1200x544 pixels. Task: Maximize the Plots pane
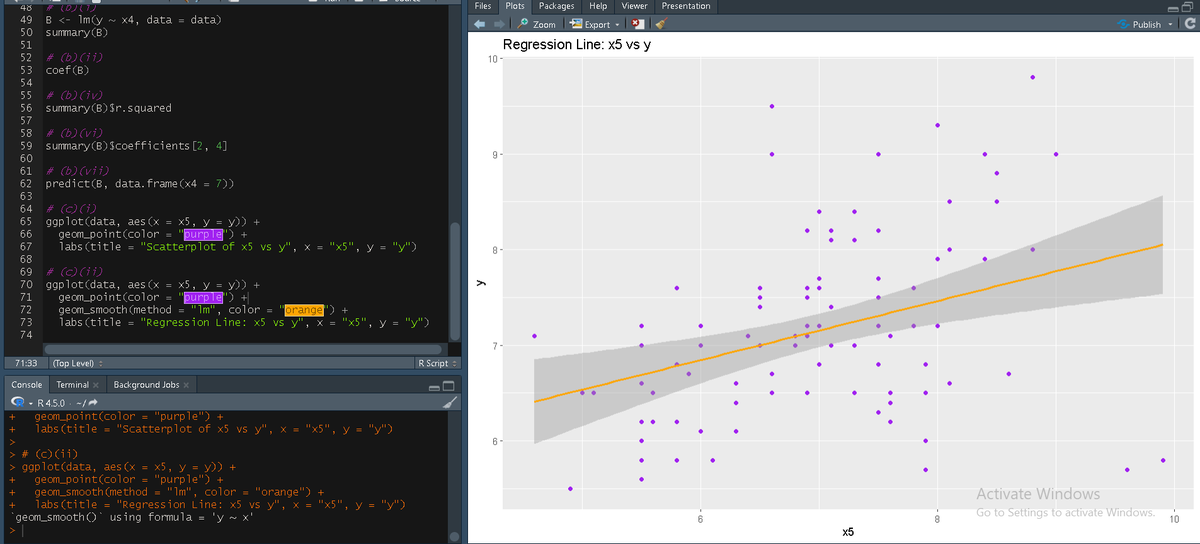pos(1189,6)
